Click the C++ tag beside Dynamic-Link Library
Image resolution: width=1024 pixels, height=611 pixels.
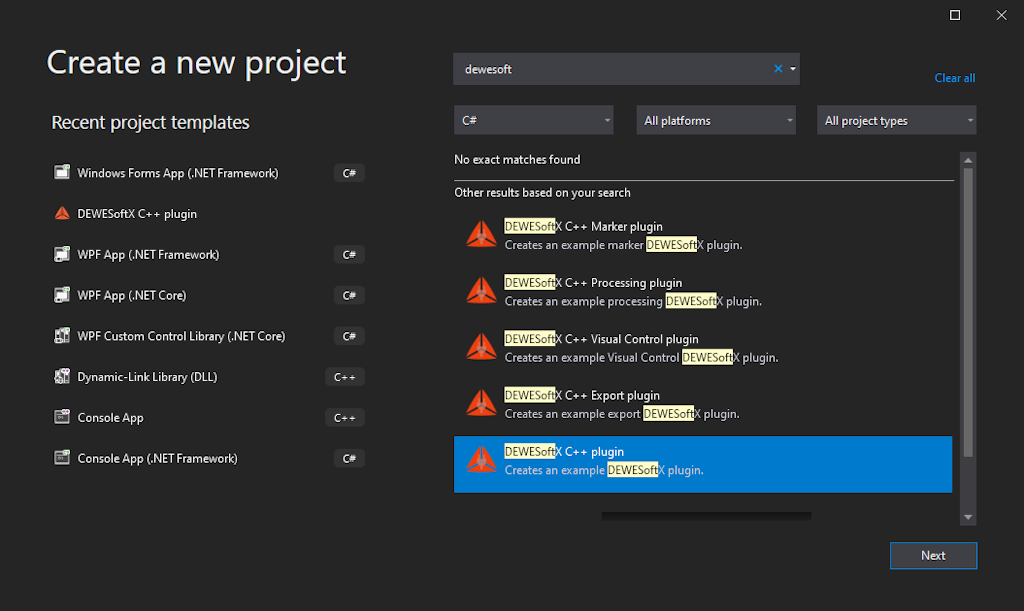345,377
